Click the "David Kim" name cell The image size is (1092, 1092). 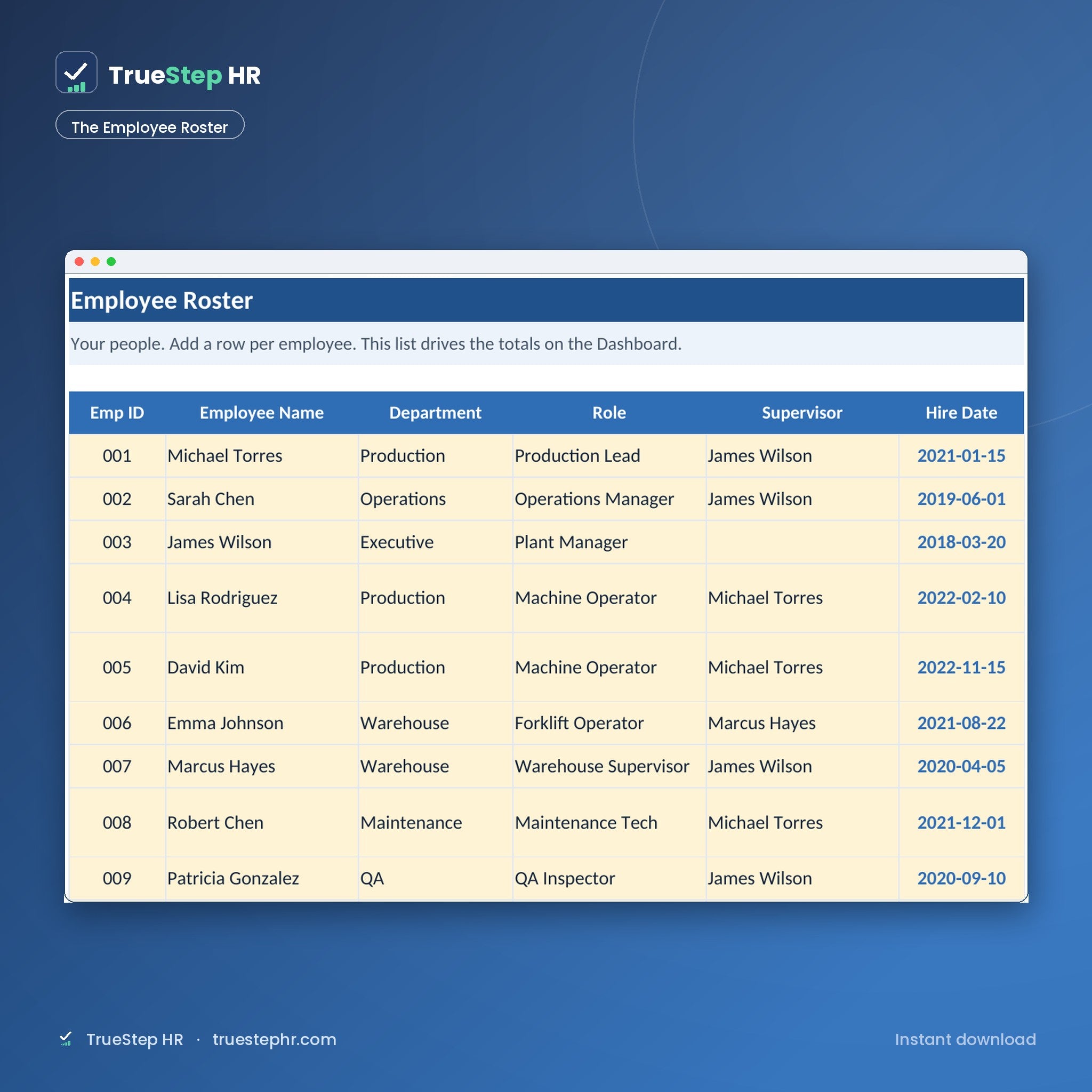pyautogui.click(x=262, y=668)
